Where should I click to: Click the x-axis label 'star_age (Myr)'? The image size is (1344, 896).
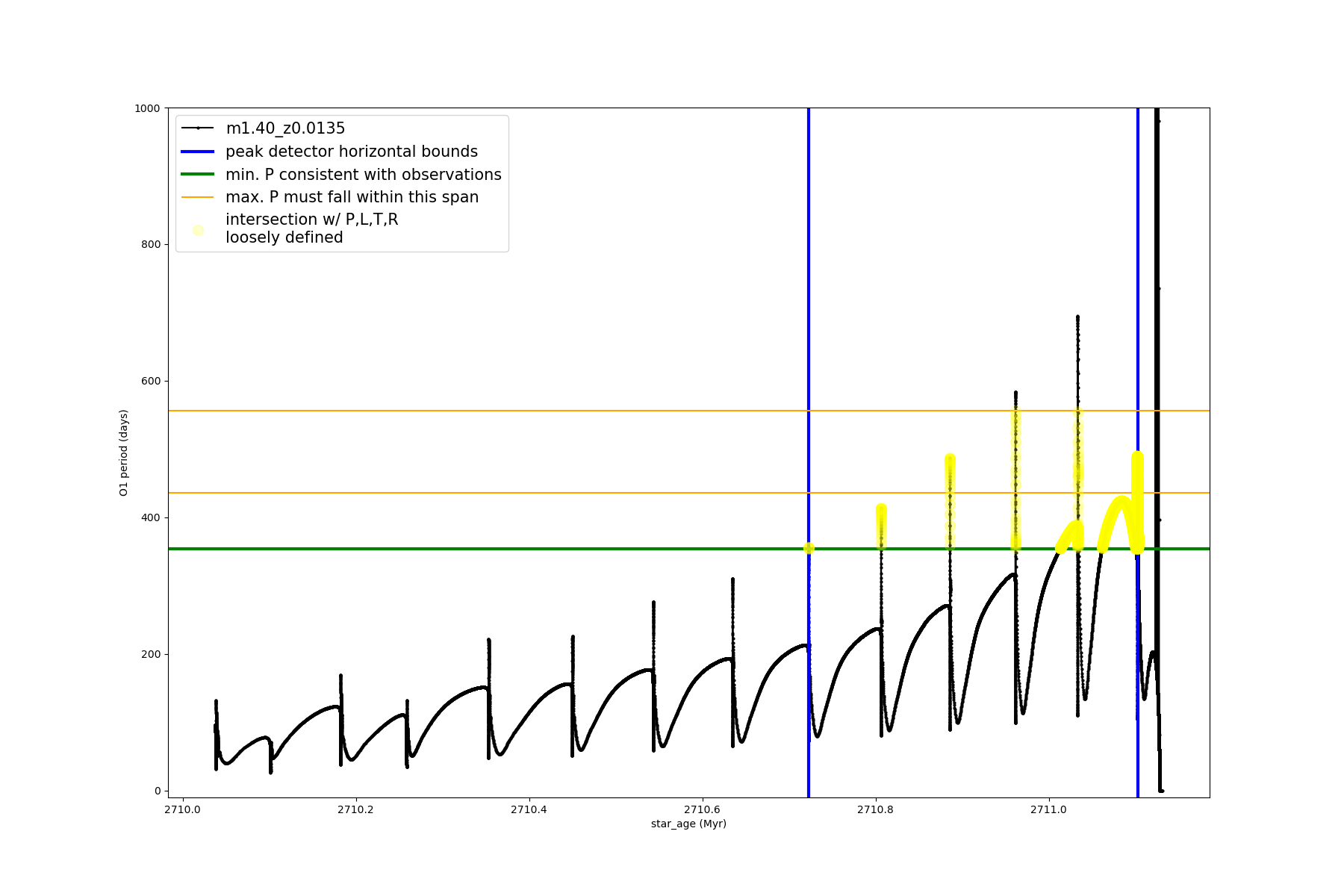[x=688, y=824]
